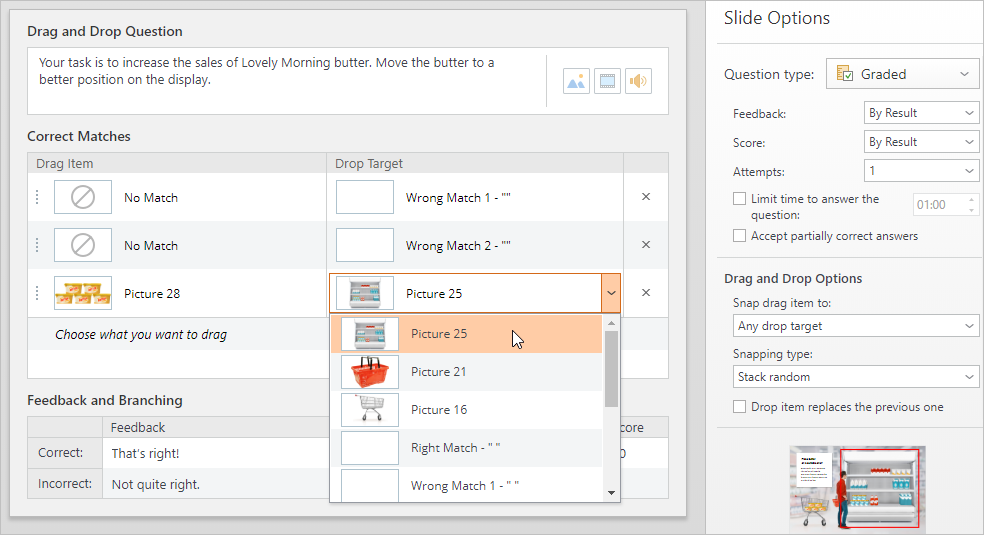Viewport: 984px width, 535px height.
Task: Click the Picture 28 butter thumbnail
Action: [x=83, y=294]
